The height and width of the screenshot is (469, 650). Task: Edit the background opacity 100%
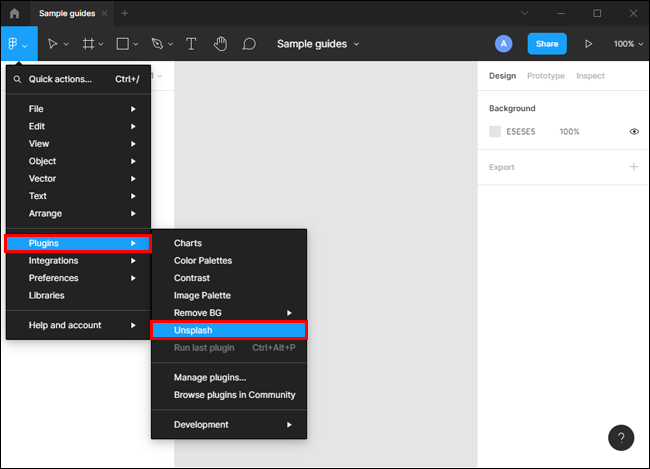click(x=569, y=131)
